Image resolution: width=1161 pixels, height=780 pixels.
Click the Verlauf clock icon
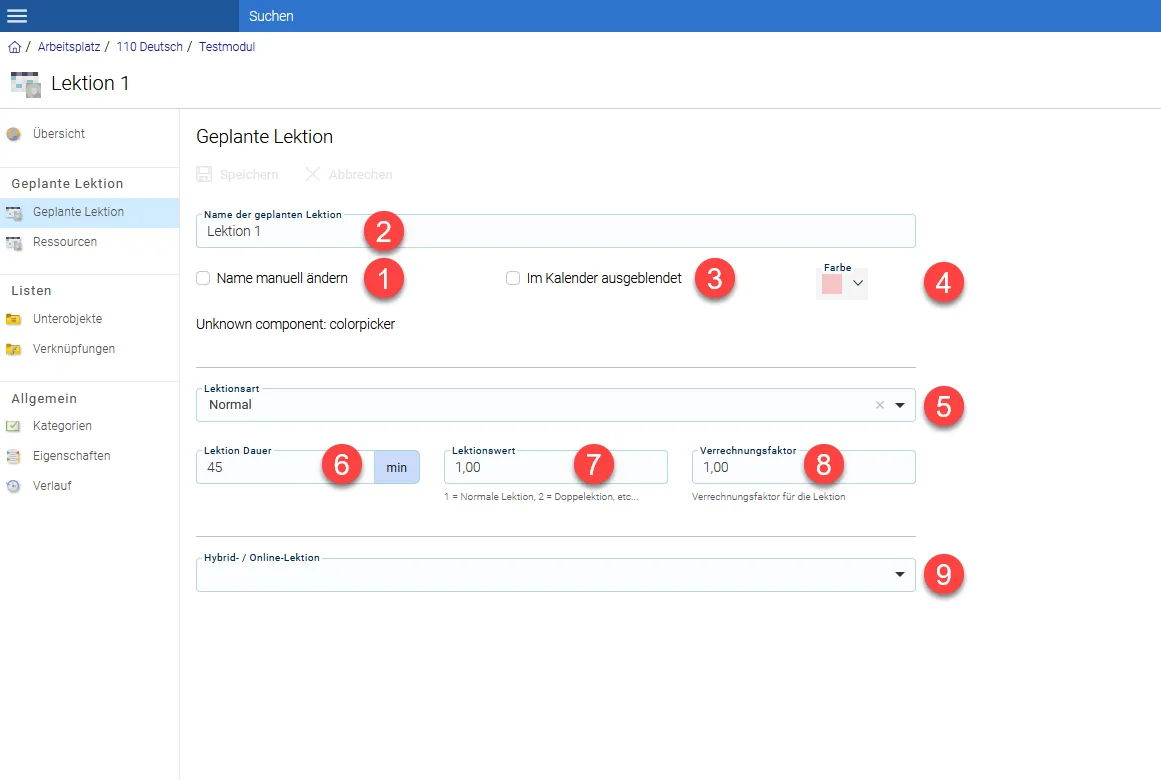tap(13, 486)
